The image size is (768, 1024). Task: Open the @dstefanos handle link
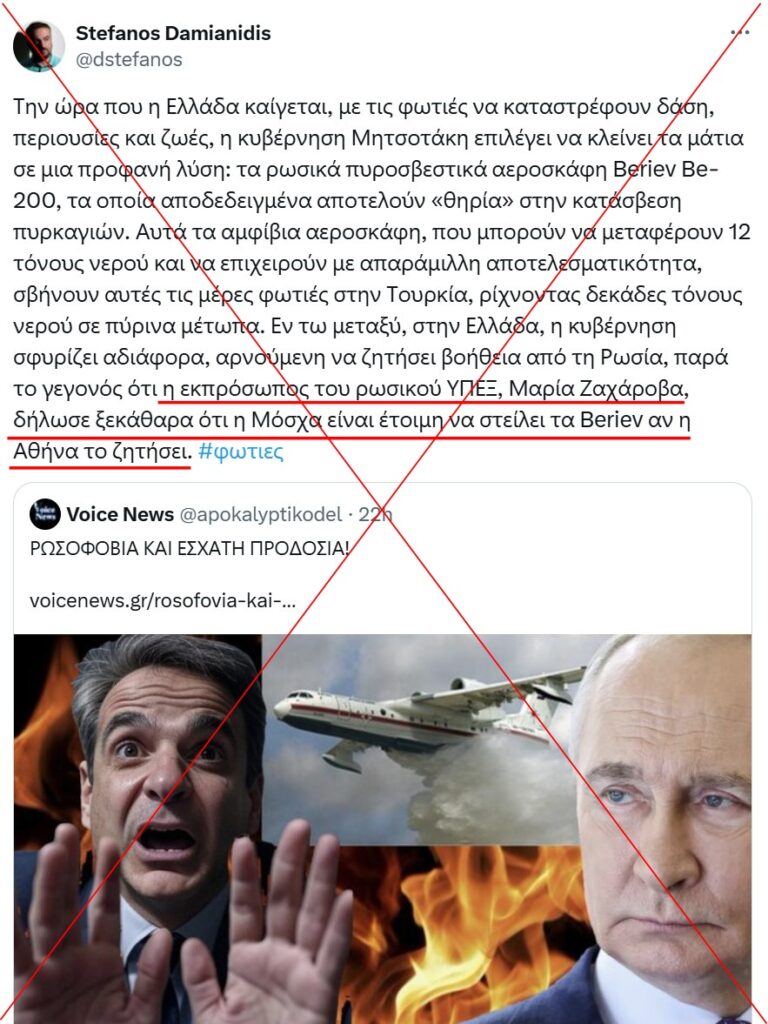click(x=129, y=59)
